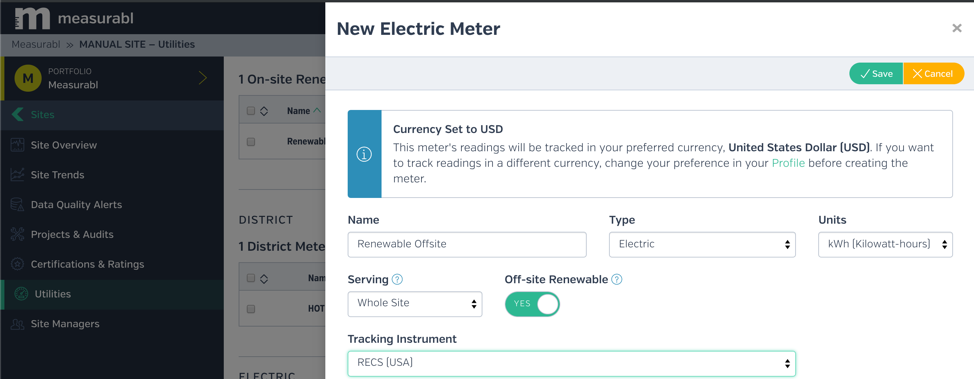Check the Renewable row checkbox
Screen dimensions: 974x379
[x=251, y=142]
